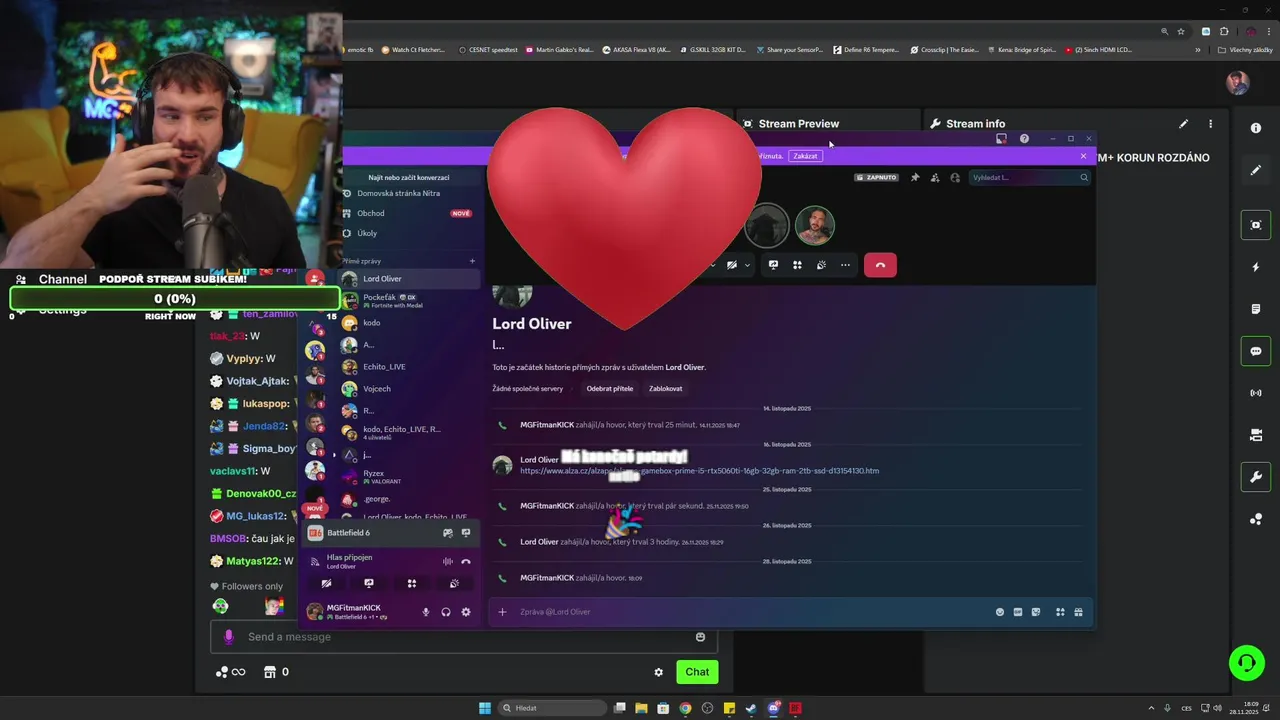Viewport: 1280px width, 720px height.
Task: Send a gift icon in message box
Action: [x=1078, y=612]
